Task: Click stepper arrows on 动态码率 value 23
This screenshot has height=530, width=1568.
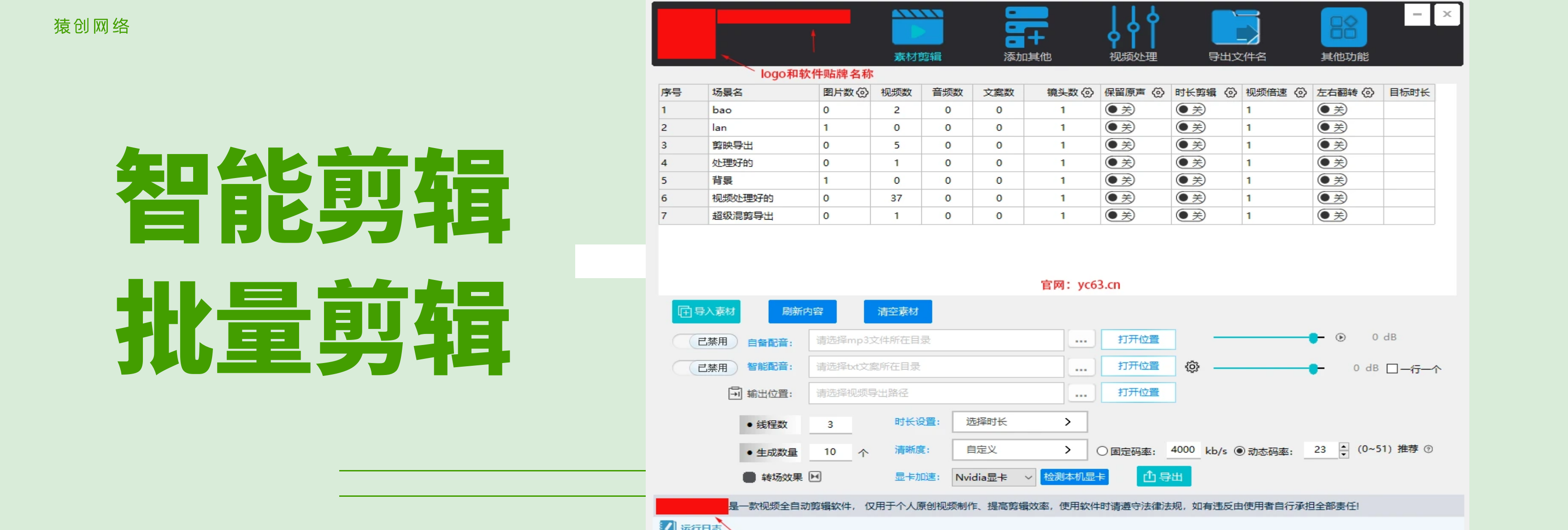Action: coord(1344,450)
